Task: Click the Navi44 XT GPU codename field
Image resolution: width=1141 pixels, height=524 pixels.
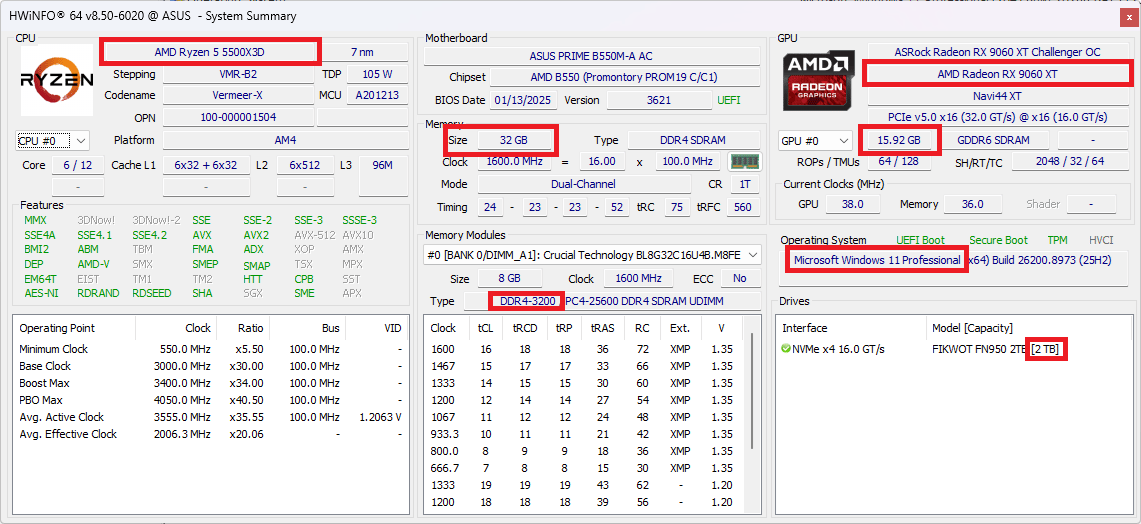Action: 997,95
